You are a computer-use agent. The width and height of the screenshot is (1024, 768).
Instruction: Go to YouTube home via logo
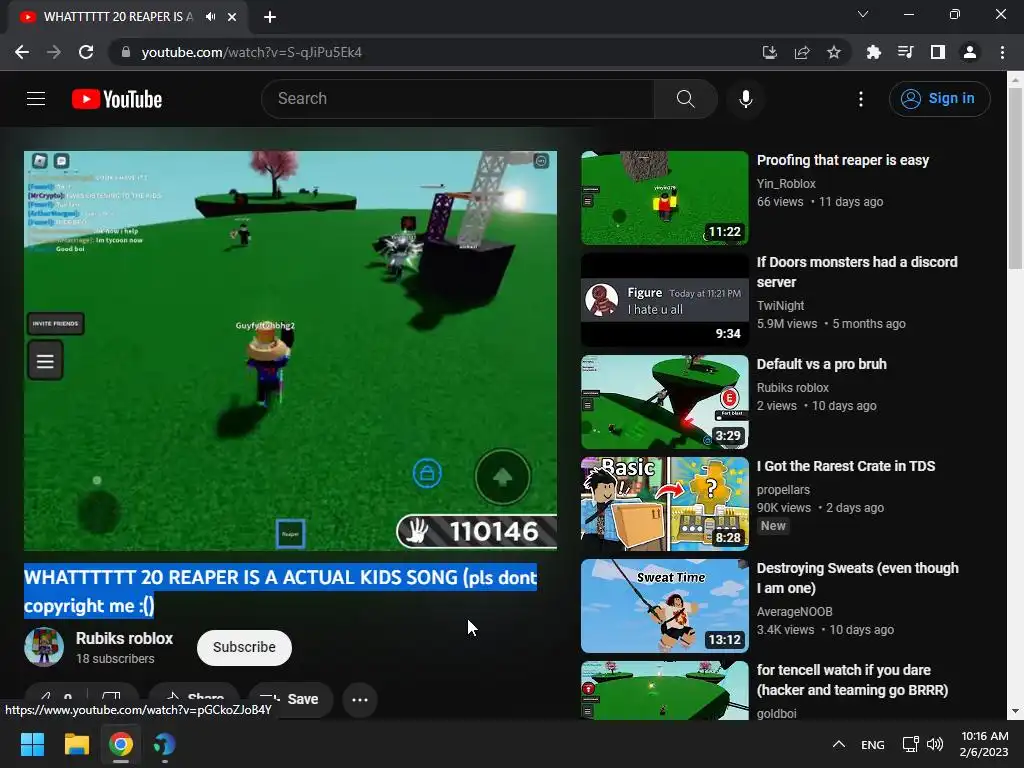[117, 99]
